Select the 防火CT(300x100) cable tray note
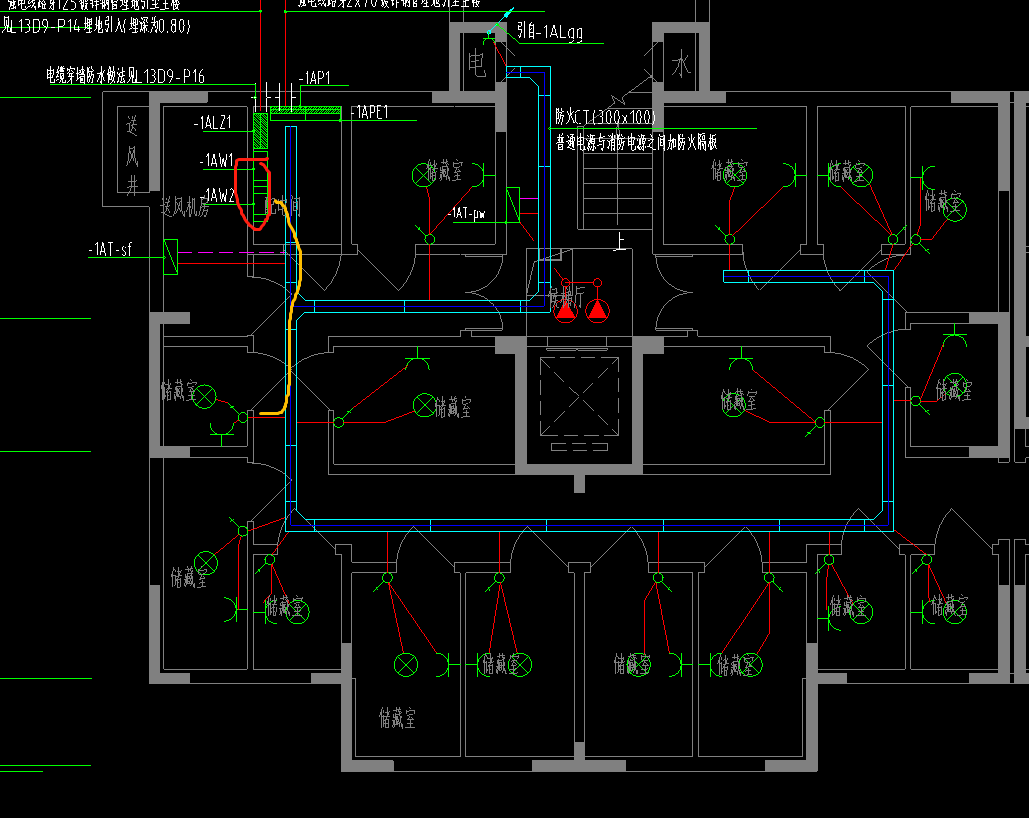 coord(605,117)
